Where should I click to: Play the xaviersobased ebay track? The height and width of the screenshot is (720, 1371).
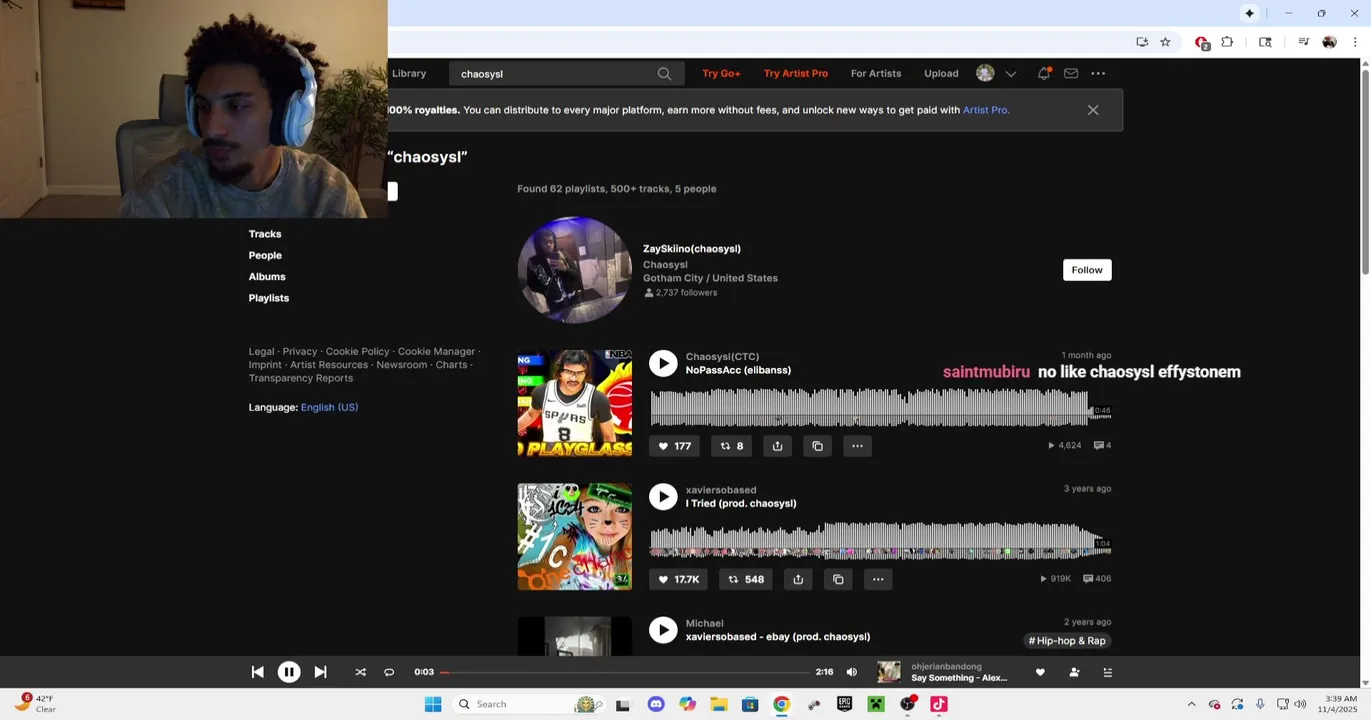(663, 630)
